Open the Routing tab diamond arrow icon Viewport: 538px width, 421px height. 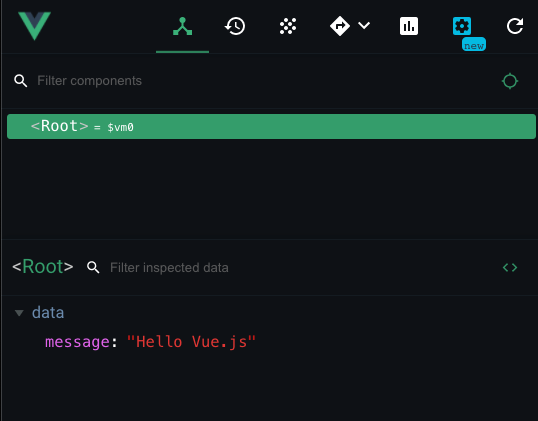click(340, 26)
